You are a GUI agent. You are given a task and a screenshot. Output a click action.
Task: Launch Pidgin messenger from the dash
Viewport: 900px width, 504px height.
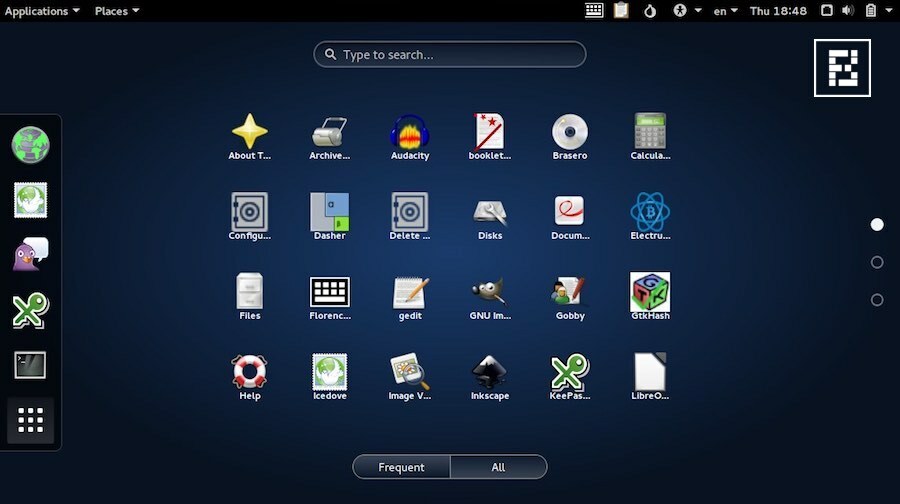tap(30, 255)
